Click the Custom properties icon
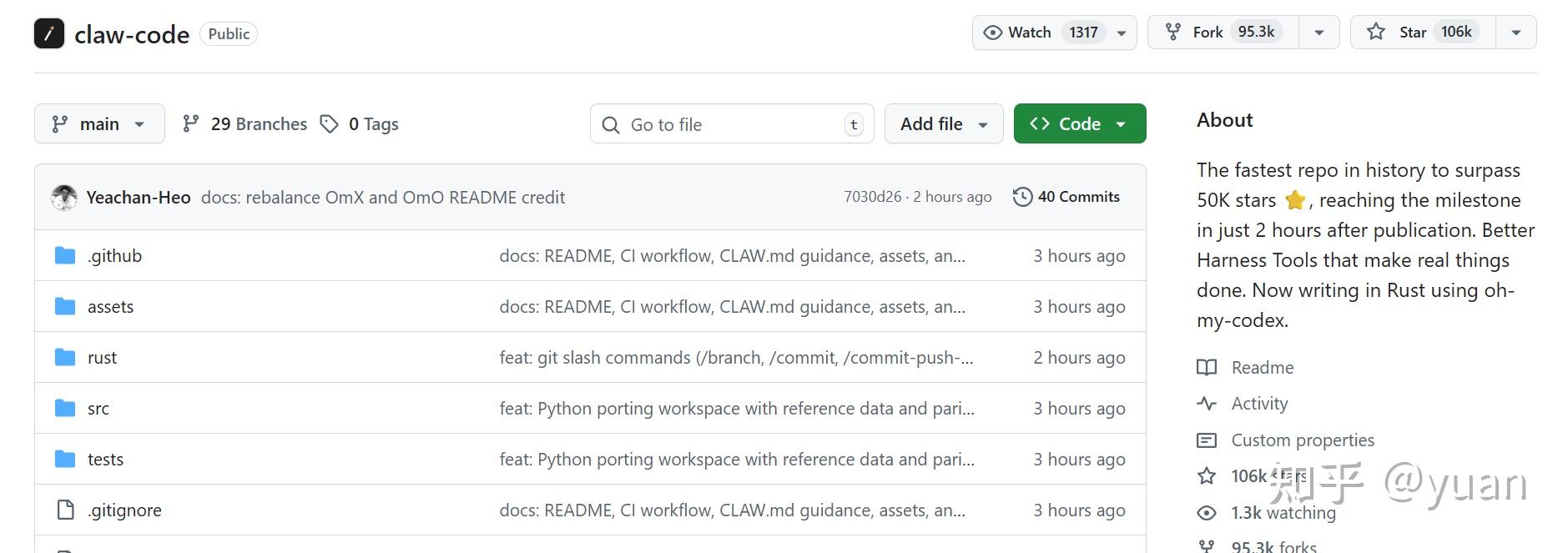 pos(1207,440)
